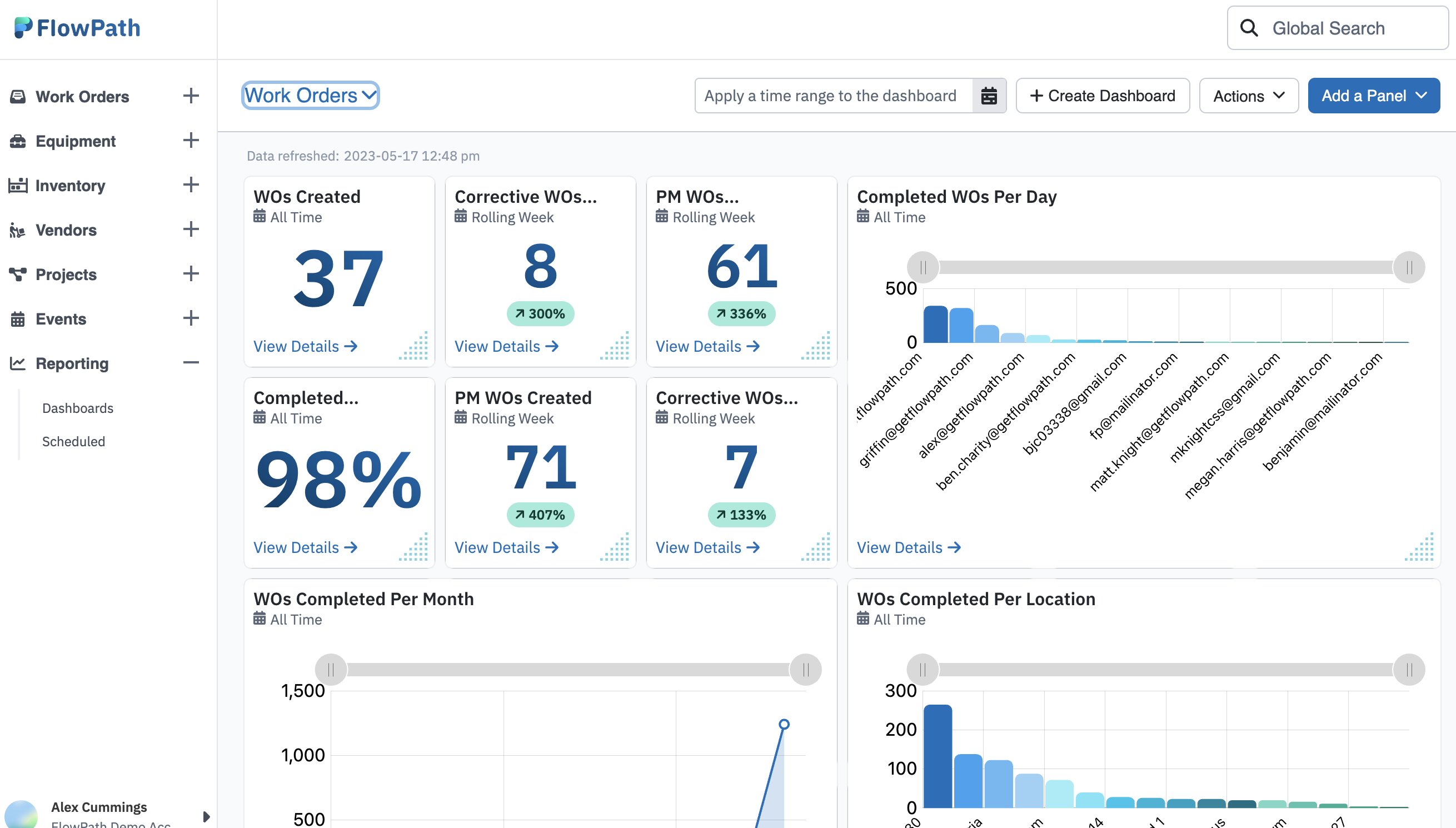Open the Events calendar icon
The image size is (1456, 828).
tap(18, 318)
